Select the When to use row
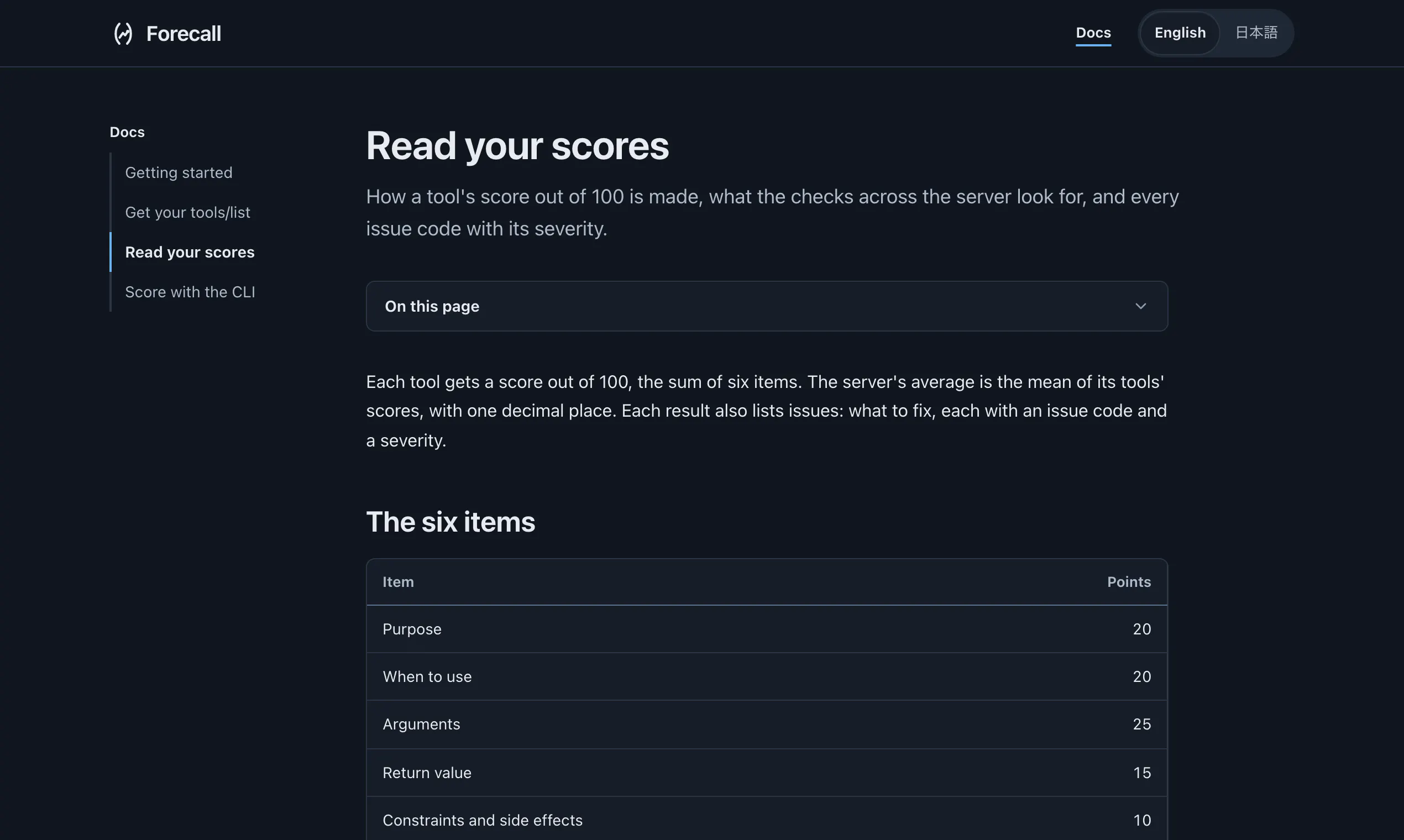Viewport: 1404px width, 840px height. (x=767, y=676)
